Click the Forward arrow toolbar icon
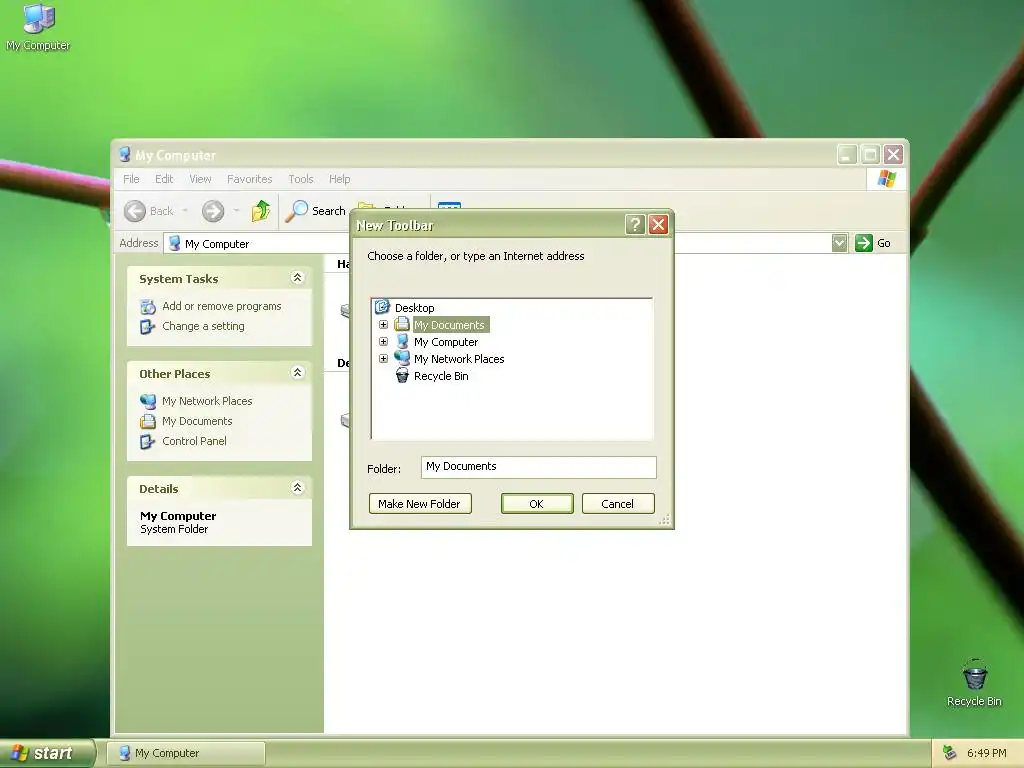1024x768 pixels. (x=213, y=211)
